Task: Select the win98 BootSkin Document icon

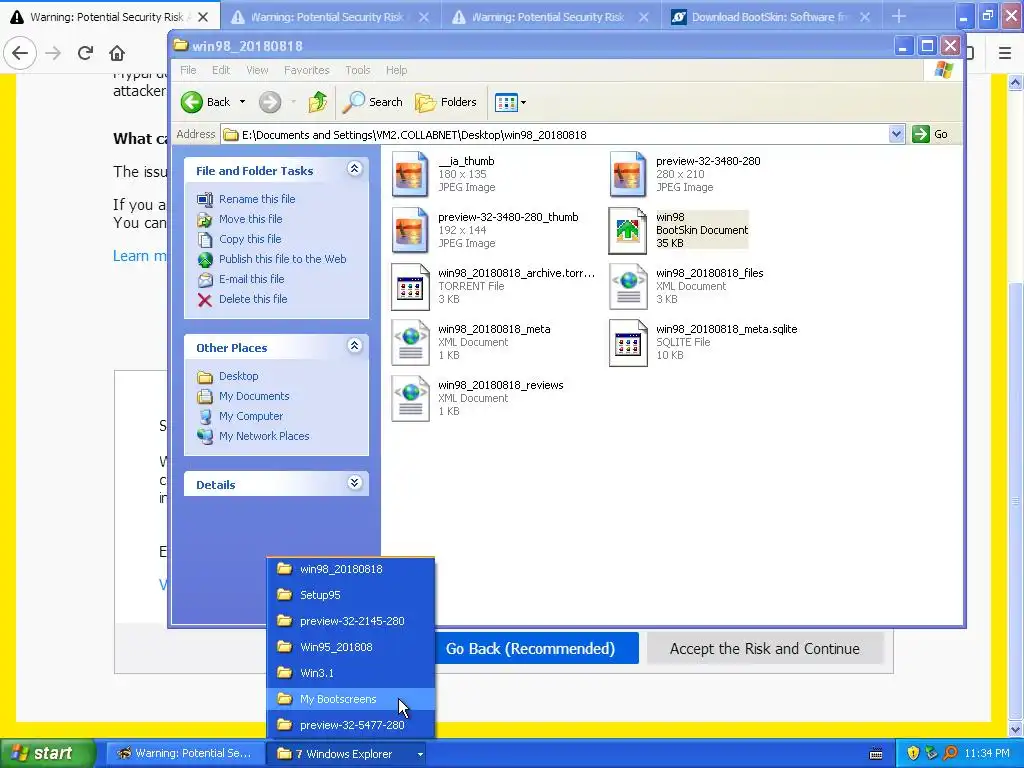Action: click(628, 231)
